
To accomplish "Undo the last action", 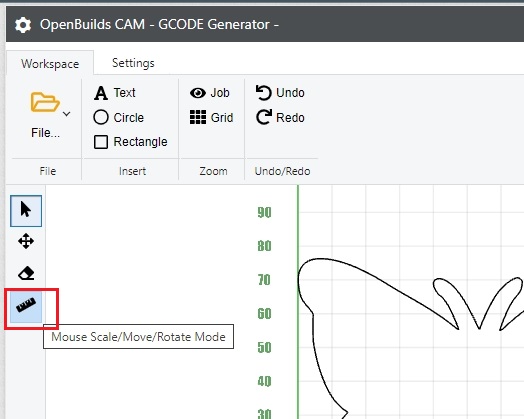I will pyautogui.click(x=280, y=93).
